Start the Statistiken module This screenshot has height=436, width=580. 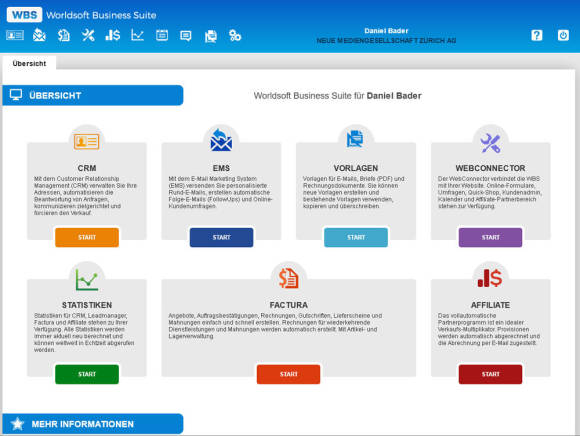(x=87, y=374)
